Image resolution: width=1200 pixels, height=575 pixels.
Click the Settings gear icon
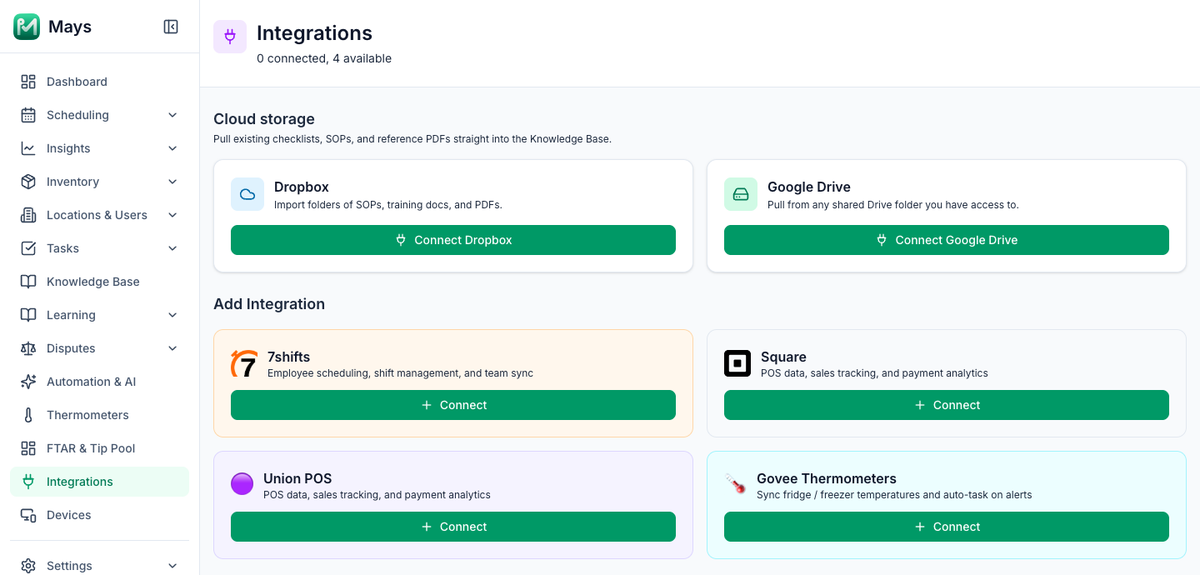point(28,566)
